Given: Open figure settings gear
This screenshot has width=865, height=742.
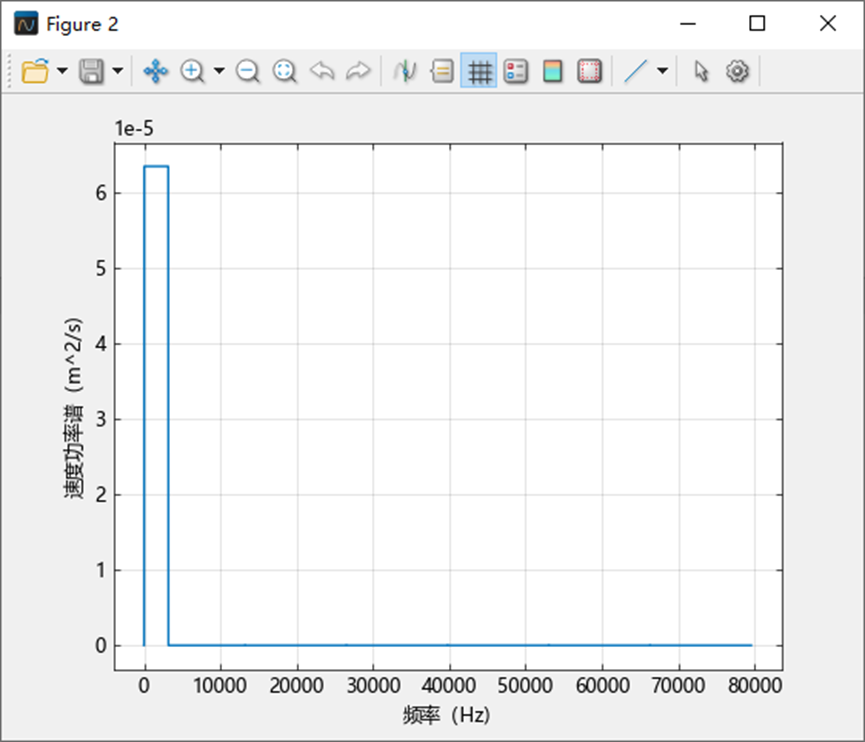Looking at the screenshot, I should 738,71.
